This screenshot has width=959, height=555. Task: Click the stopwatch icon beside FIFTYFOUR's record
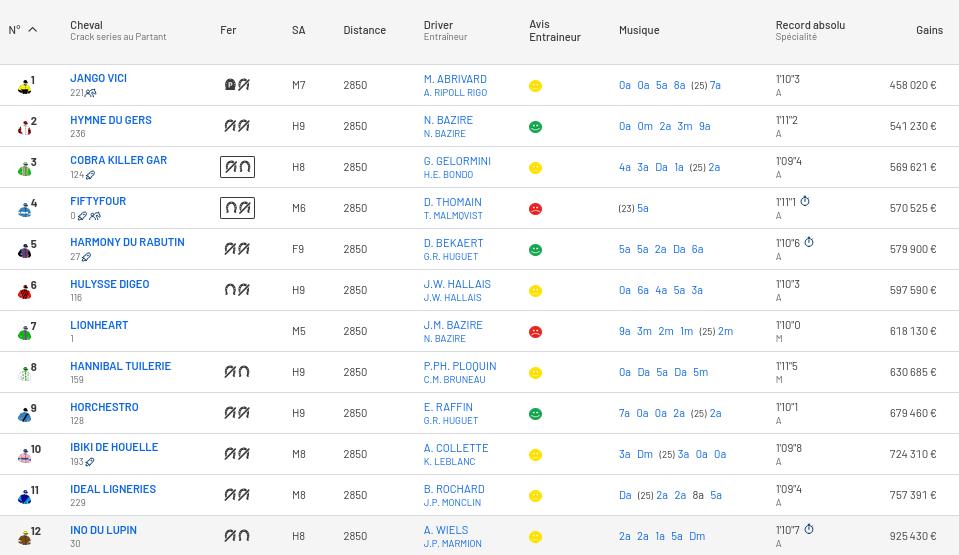point(805,201)
